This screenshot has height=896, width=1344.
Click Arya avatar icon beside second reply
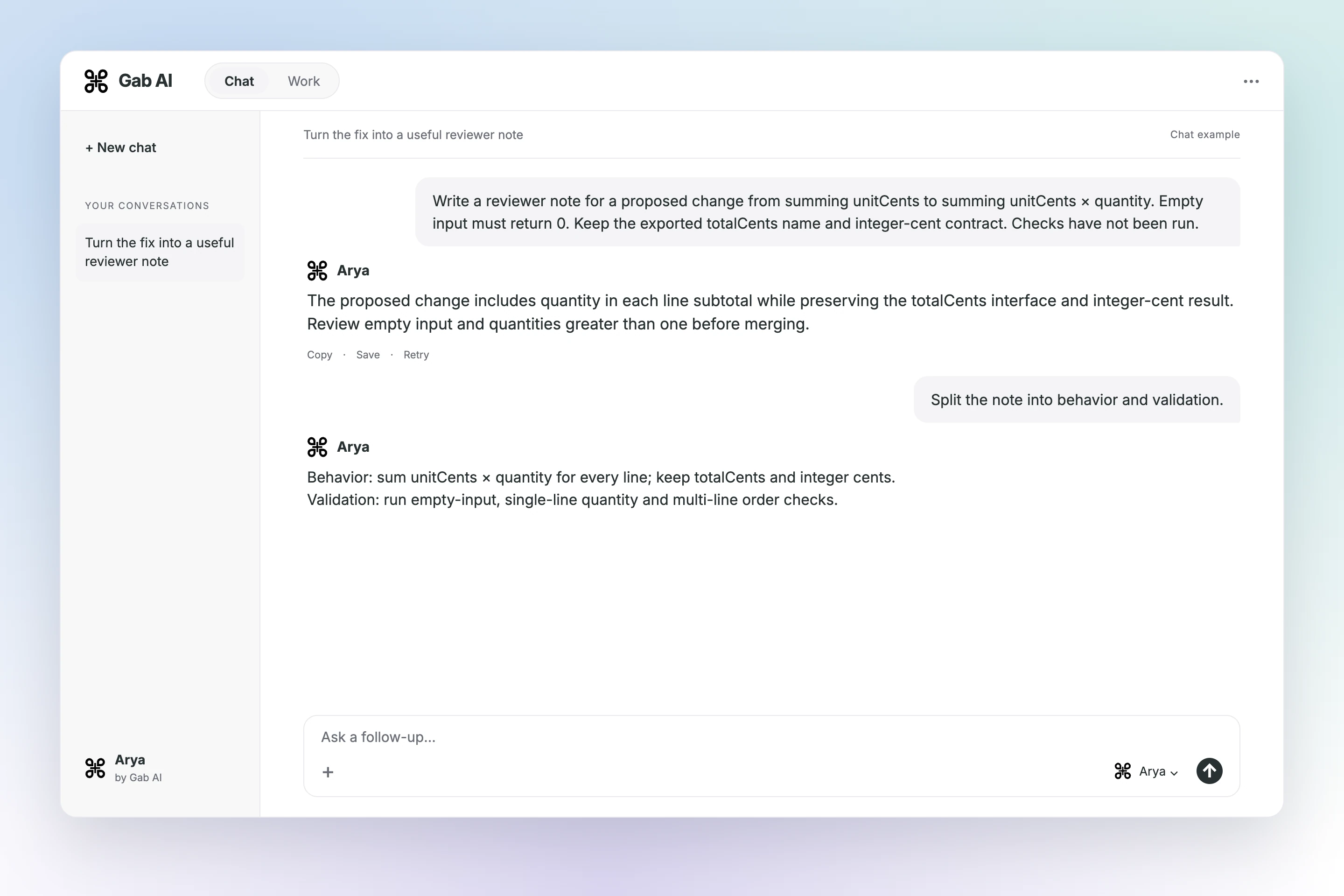pyautogui.click(x=317, y=447)
